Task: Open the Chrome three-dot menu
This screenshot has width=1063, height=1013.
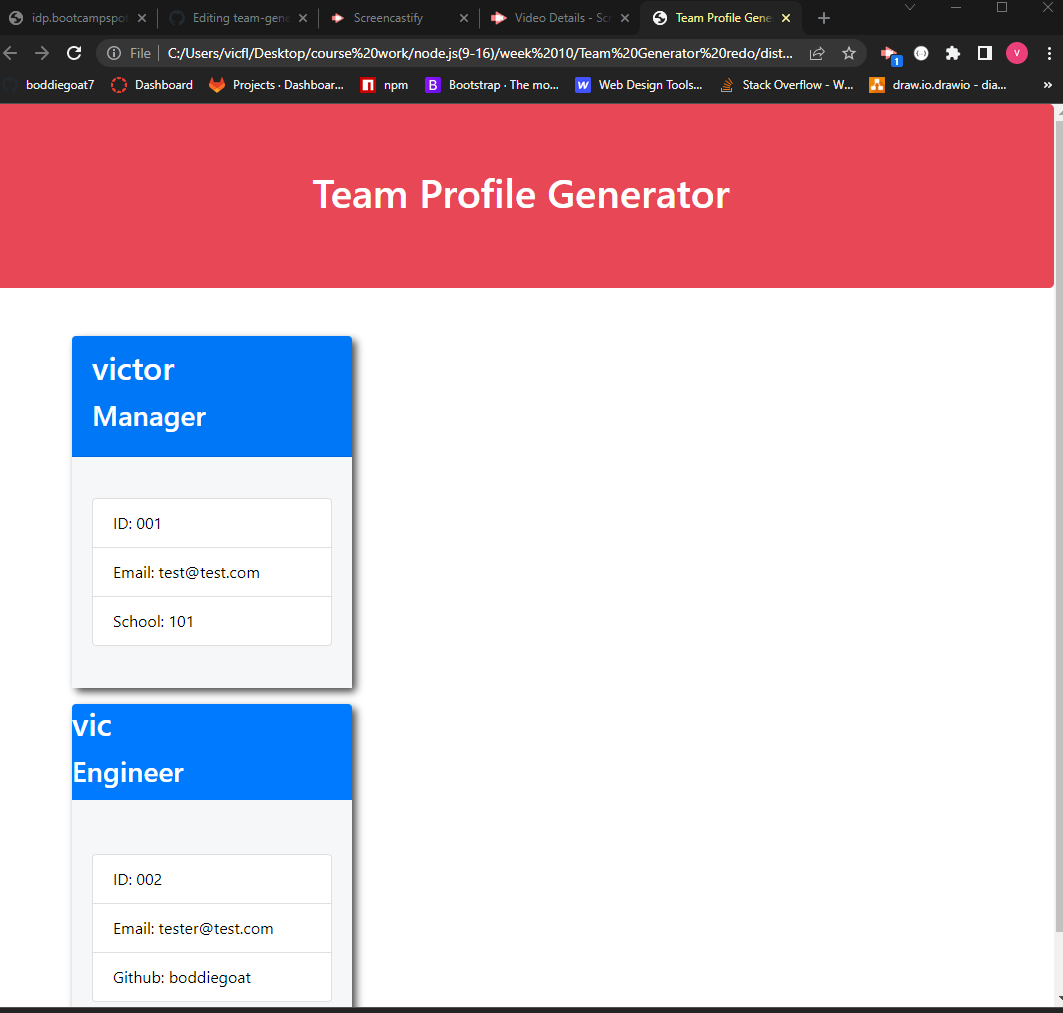Action: 1048,53
